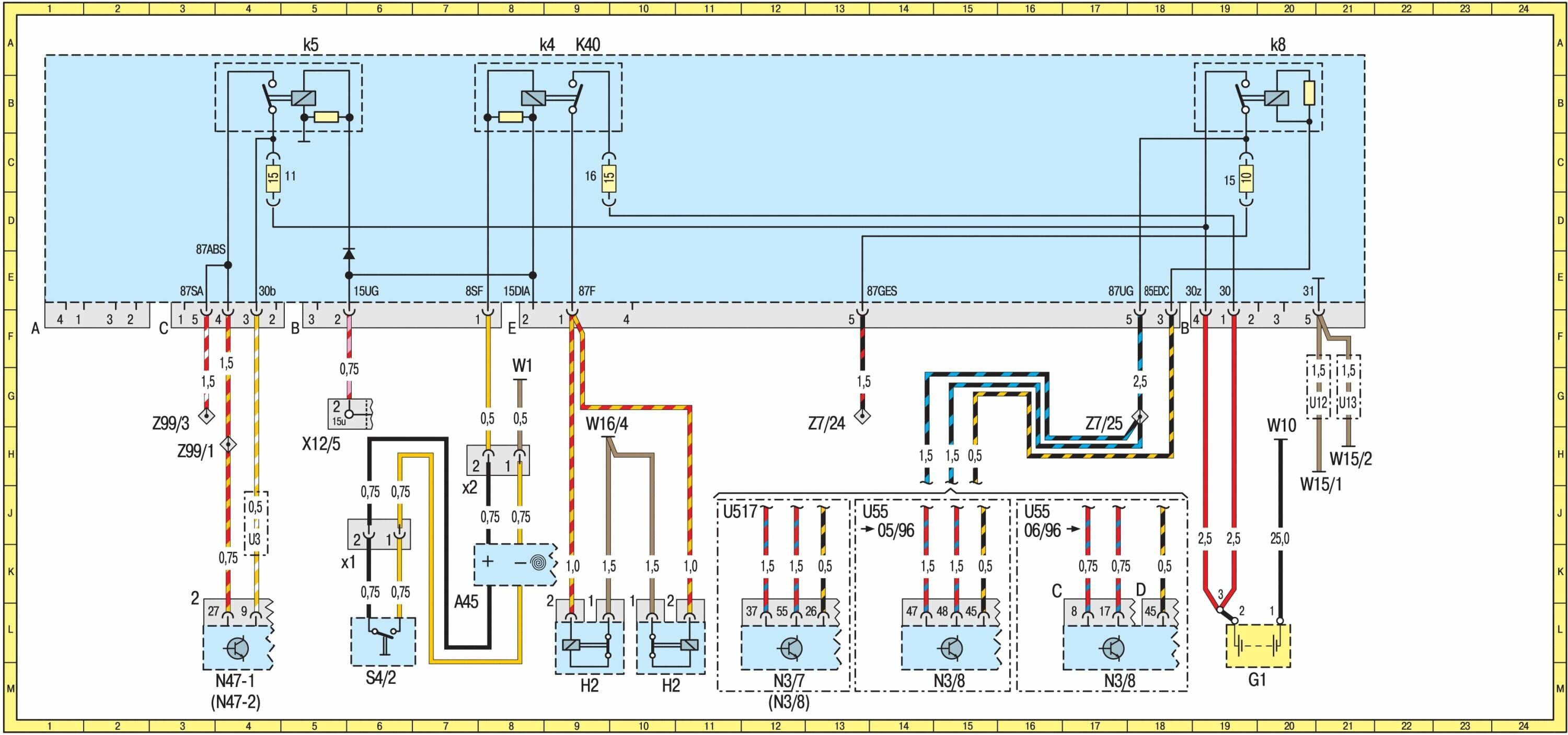Click fuse 15 rated 10 amps
Screen dimensions: 1568x735
[1246, 178]
